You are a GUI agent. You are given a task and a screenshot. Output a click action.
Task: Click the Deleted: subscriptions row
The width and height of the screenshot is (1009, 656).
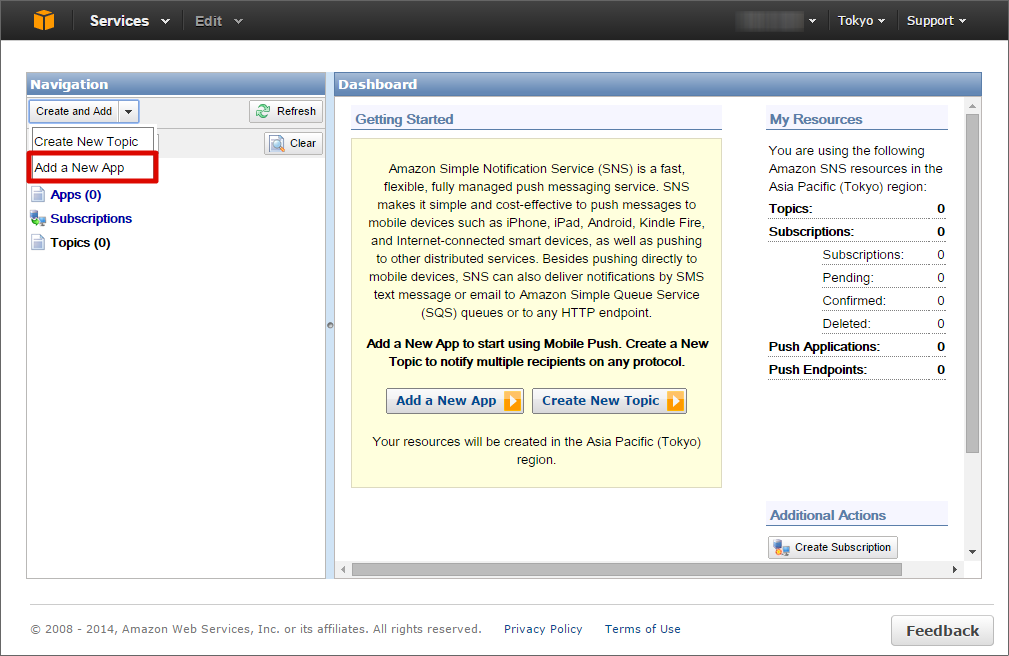[884, 324]
